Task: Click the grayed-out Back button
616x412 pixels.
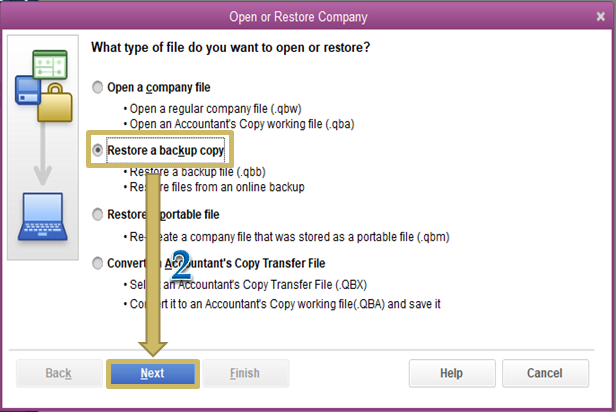Action: tap(58, 373)
